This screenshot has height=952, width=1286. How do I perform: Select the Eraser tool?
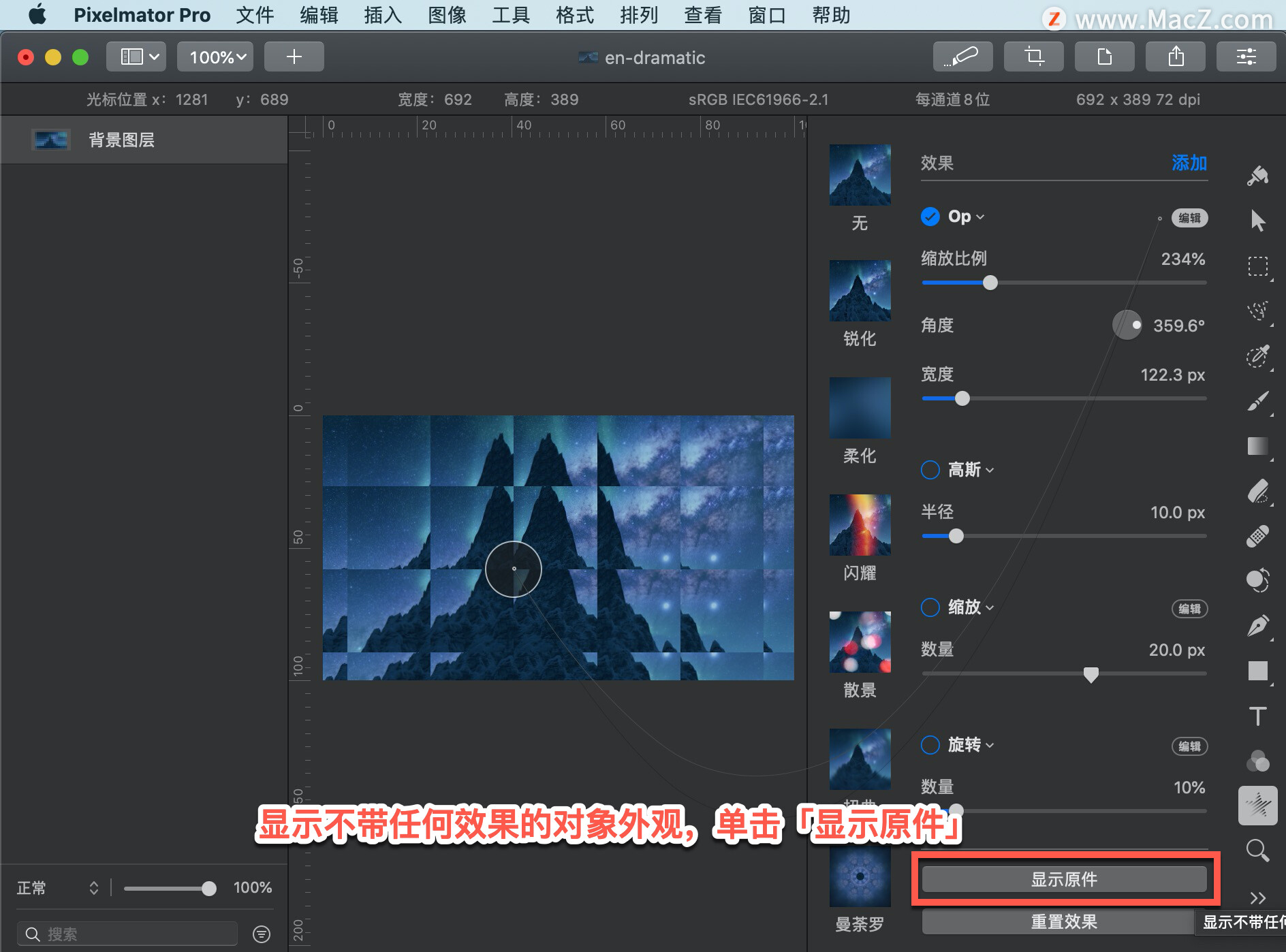click(x=1257, y=491)
